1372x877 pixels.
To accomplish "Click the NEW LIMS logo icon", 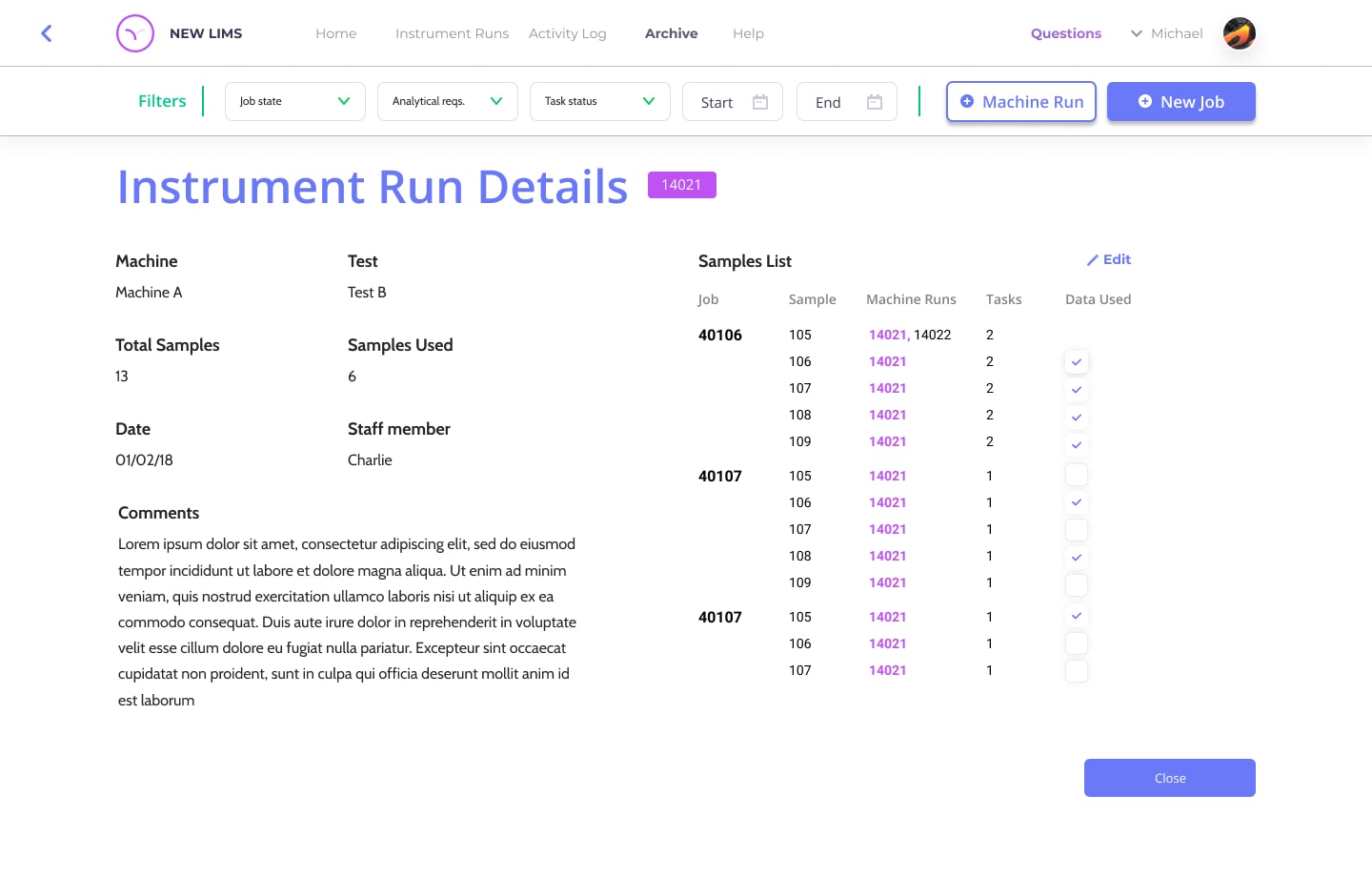I will (x=135, y=33).
